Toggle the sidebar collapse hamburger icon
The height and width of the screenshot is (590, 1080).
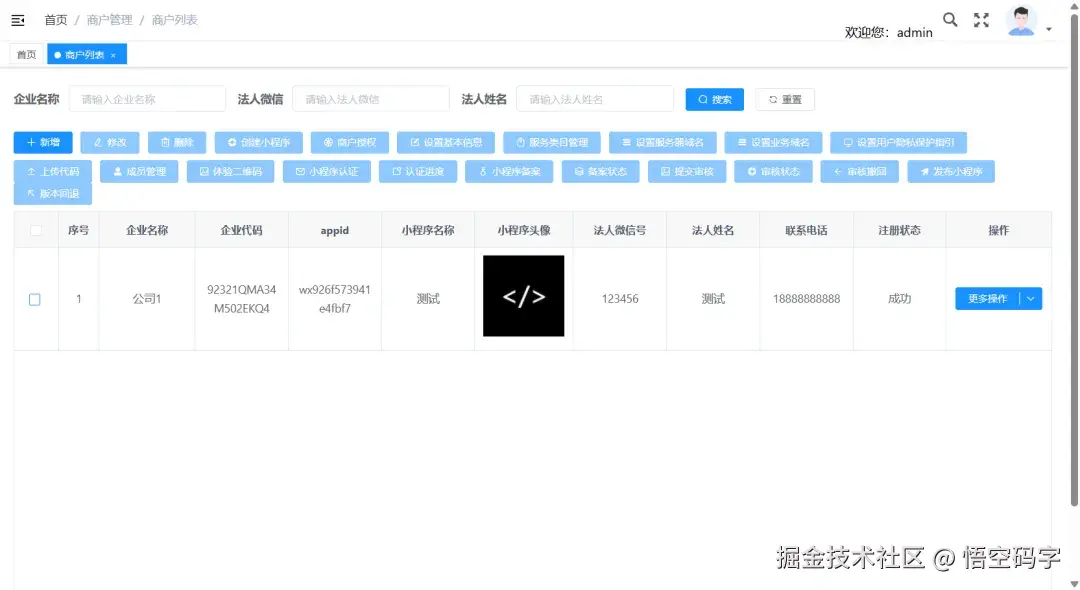(x=17, y=19)
